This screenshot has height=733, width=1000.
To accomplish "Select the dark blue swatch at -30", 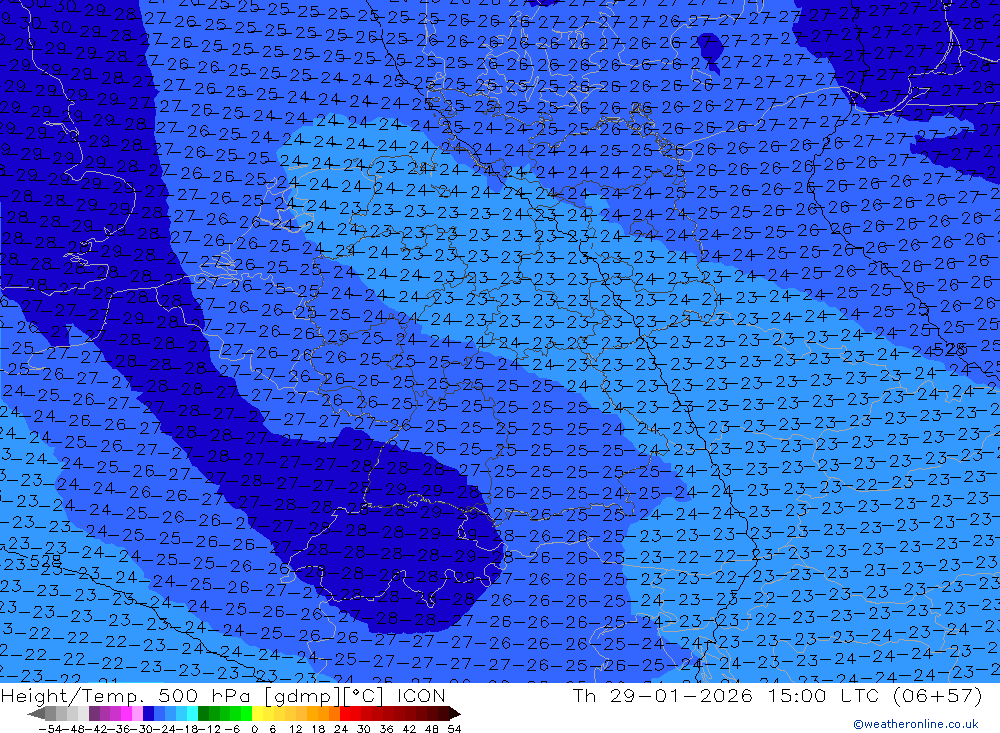I will pyautogui.click(x=148, y=713).
